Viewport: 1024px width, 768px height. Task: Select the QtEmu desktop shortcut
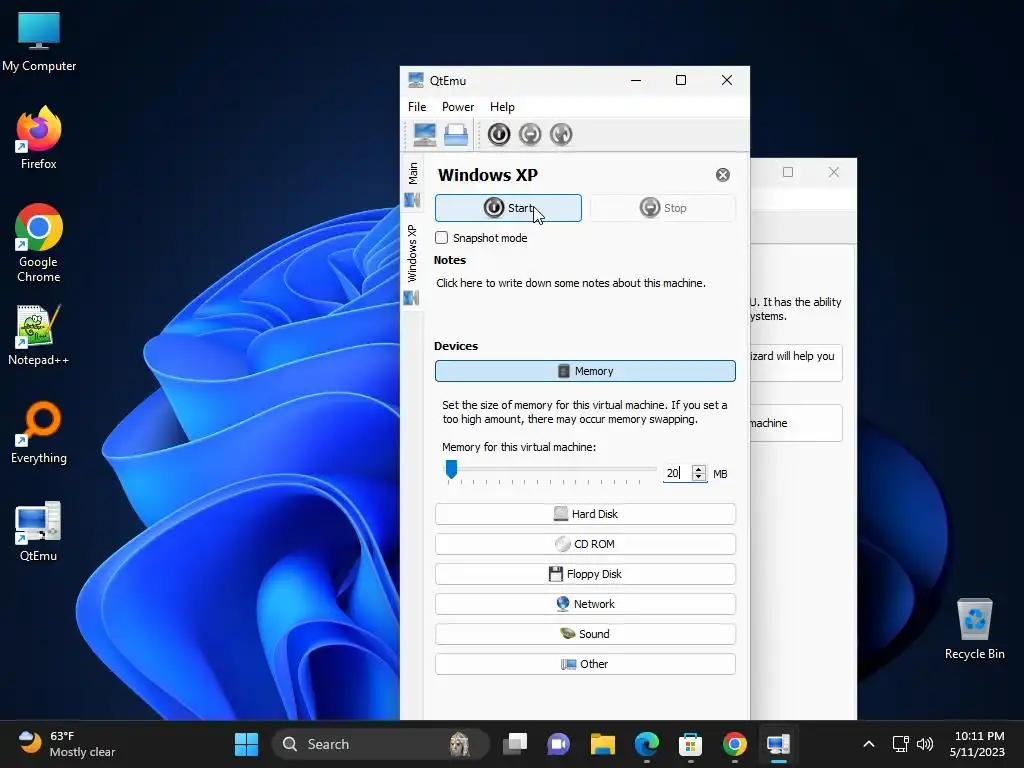(x=39, y=531)
